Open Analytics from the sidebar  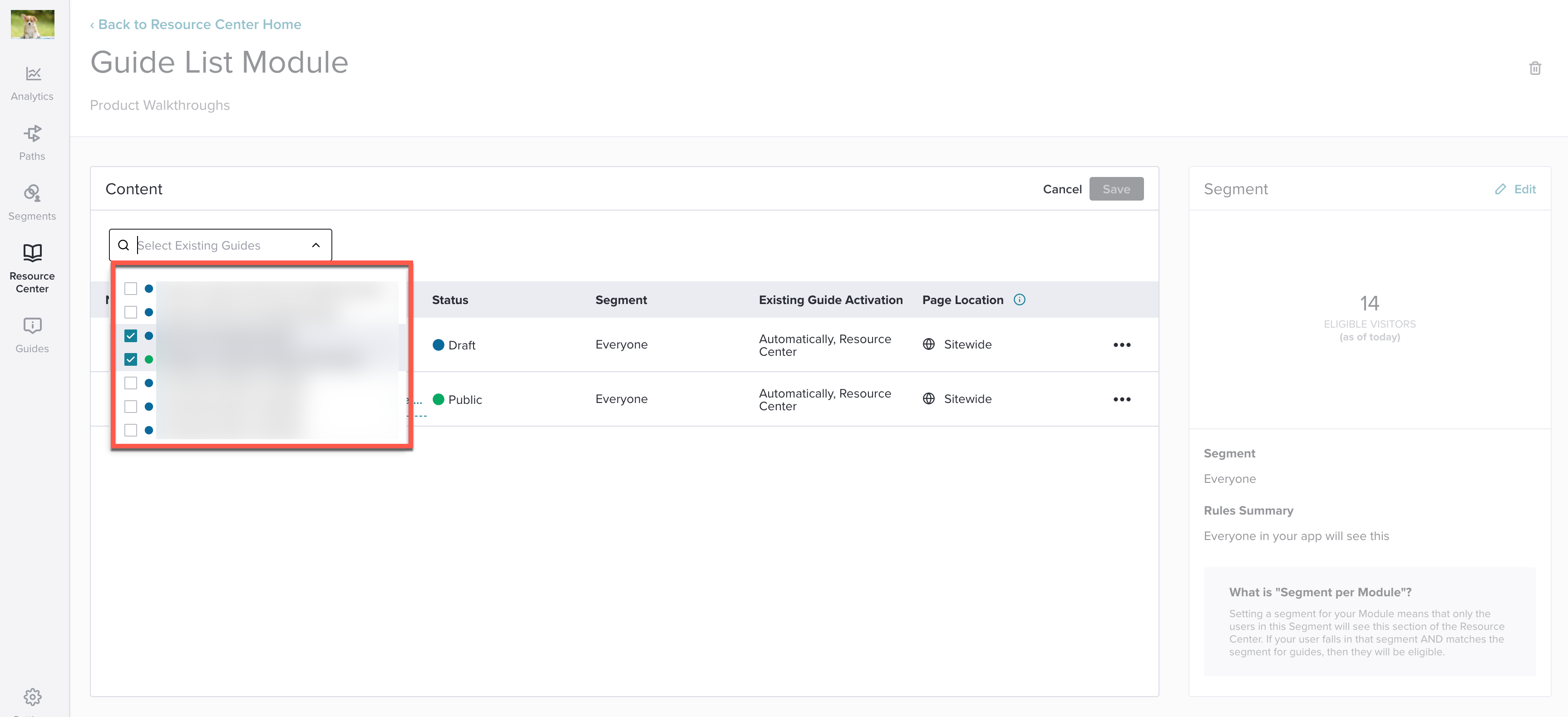[32, 83]
